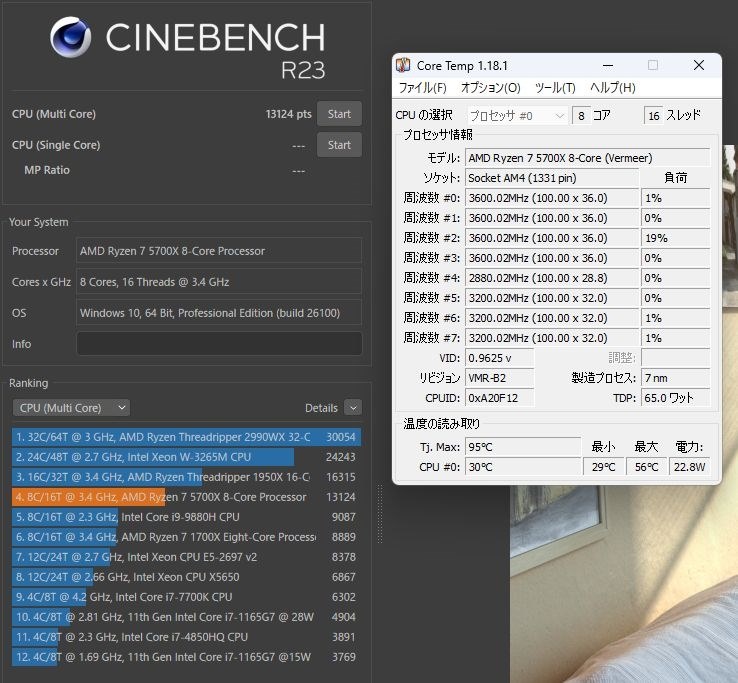Open the オプション(O) menu in Core Temp

click(x=490, y=88)
